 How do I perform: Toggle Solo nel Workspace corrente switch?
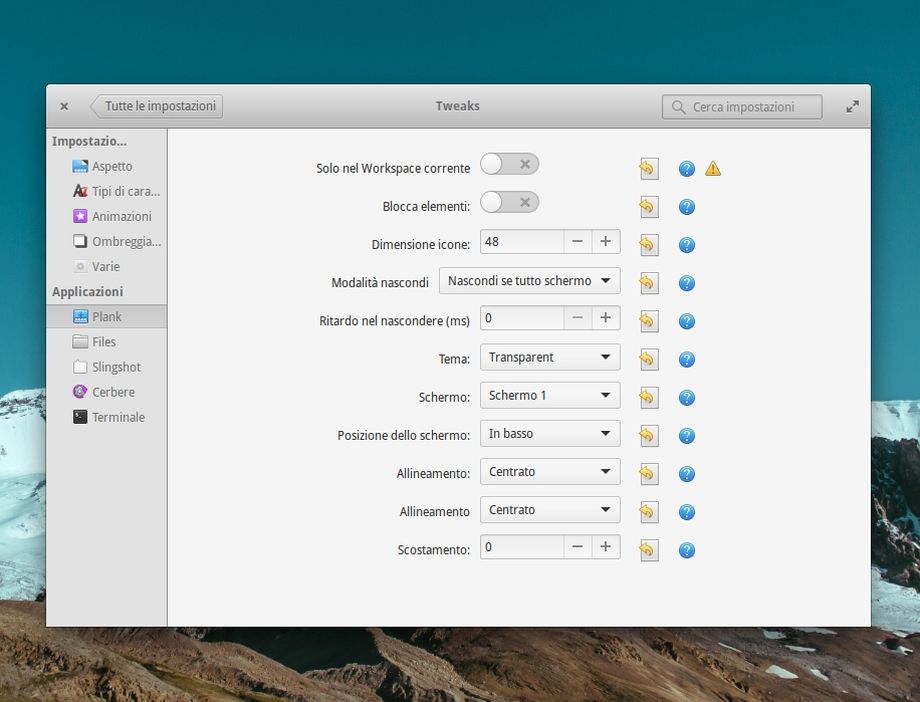coord(509,164)
